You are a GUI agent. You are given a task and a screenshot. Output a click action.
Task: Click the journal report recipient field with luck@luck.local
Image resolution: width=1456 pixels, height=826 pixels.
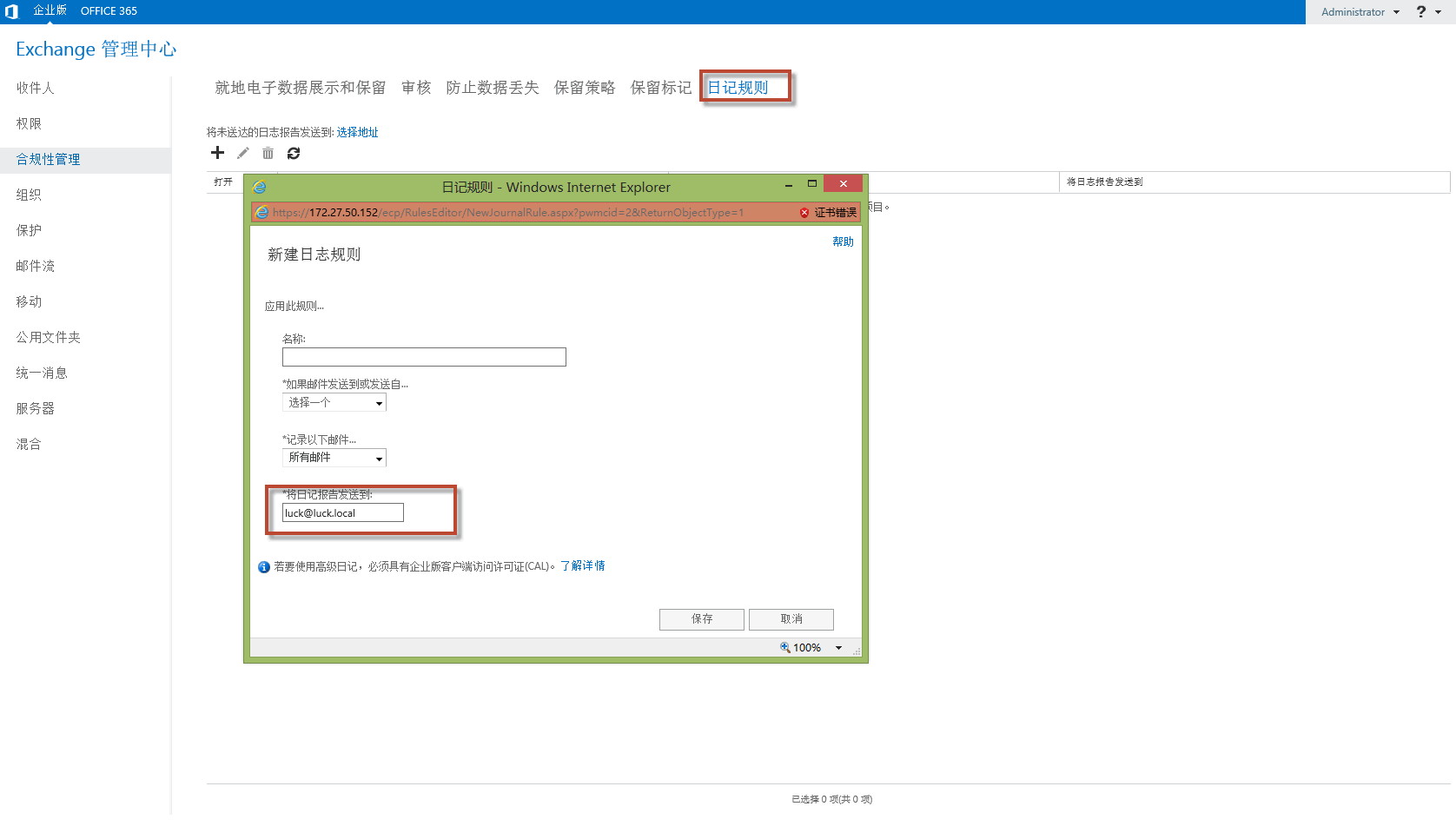343,513
